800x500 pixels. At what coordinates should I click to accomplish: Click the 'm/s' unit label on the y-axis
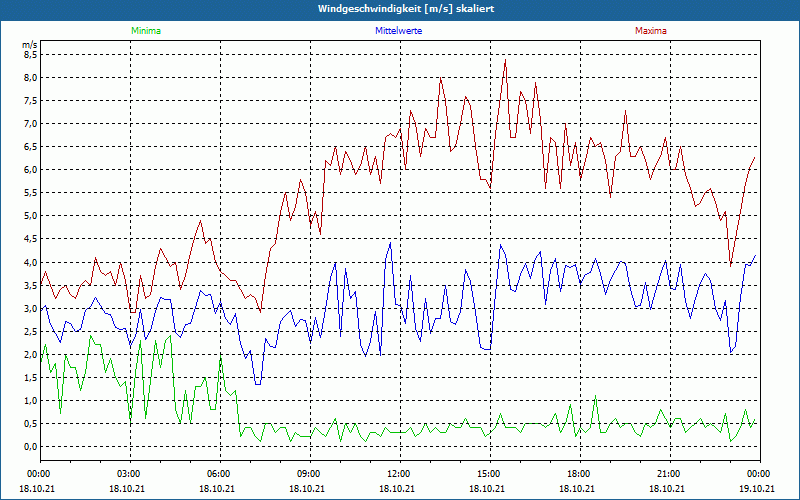click(x=30, y=45)
